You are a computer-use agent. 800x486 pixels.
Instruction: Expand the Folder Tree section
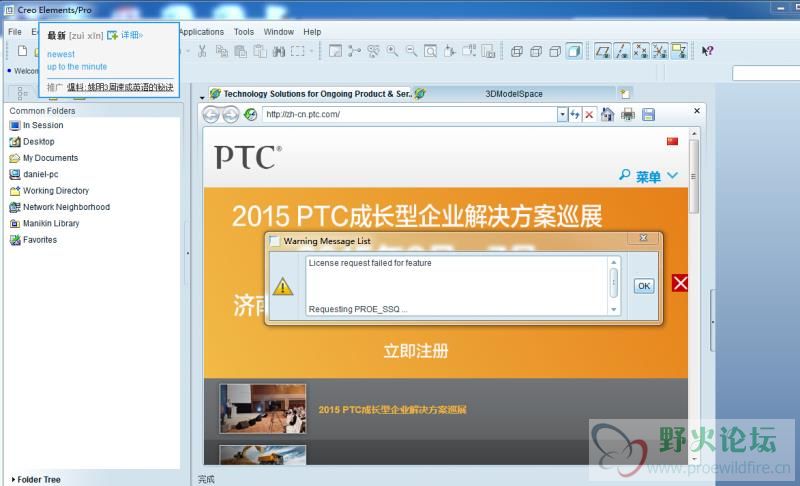36,479
